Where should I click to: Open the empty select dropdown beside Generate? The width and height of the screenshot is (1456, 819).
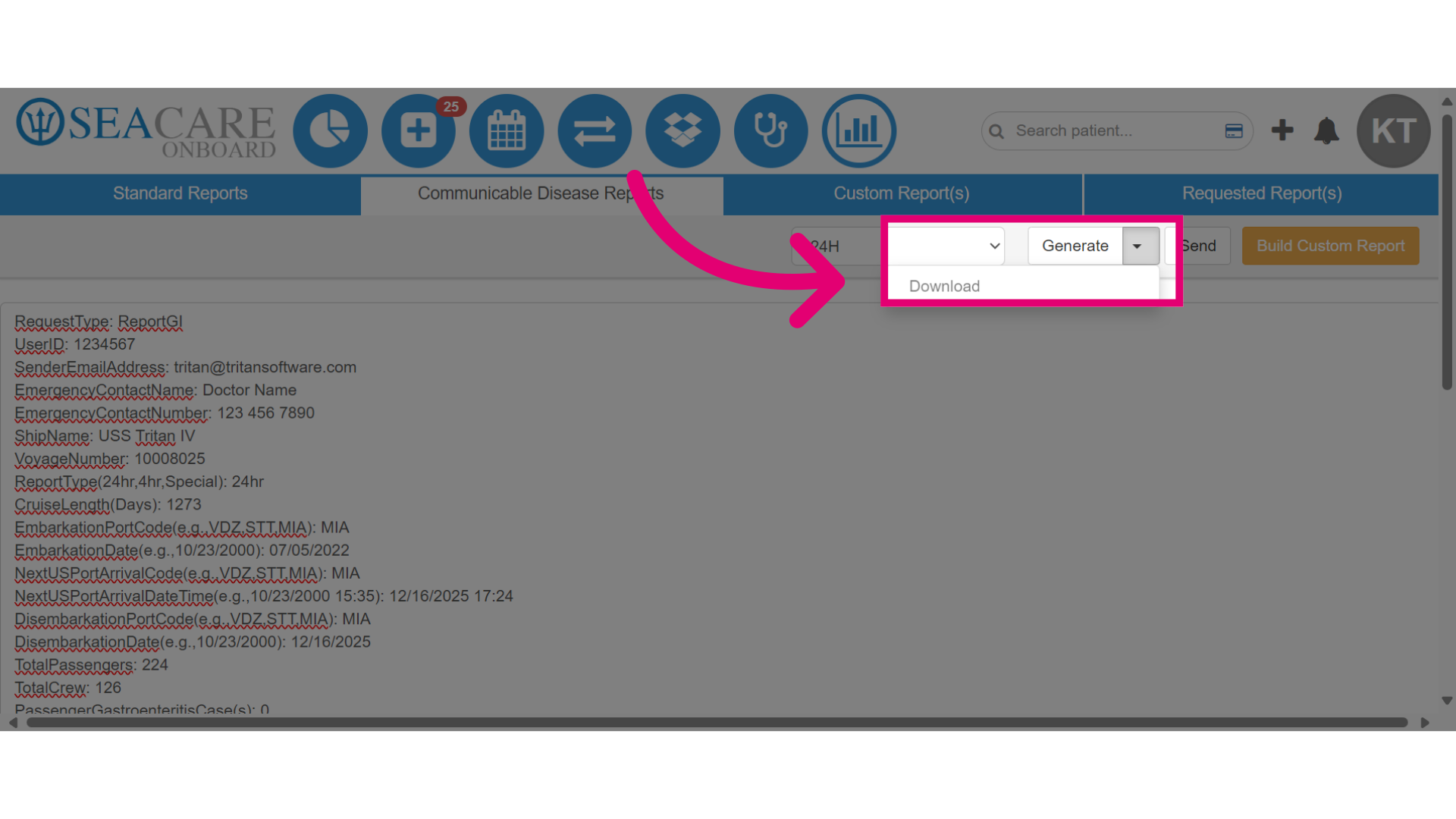[x=946, y=246]
